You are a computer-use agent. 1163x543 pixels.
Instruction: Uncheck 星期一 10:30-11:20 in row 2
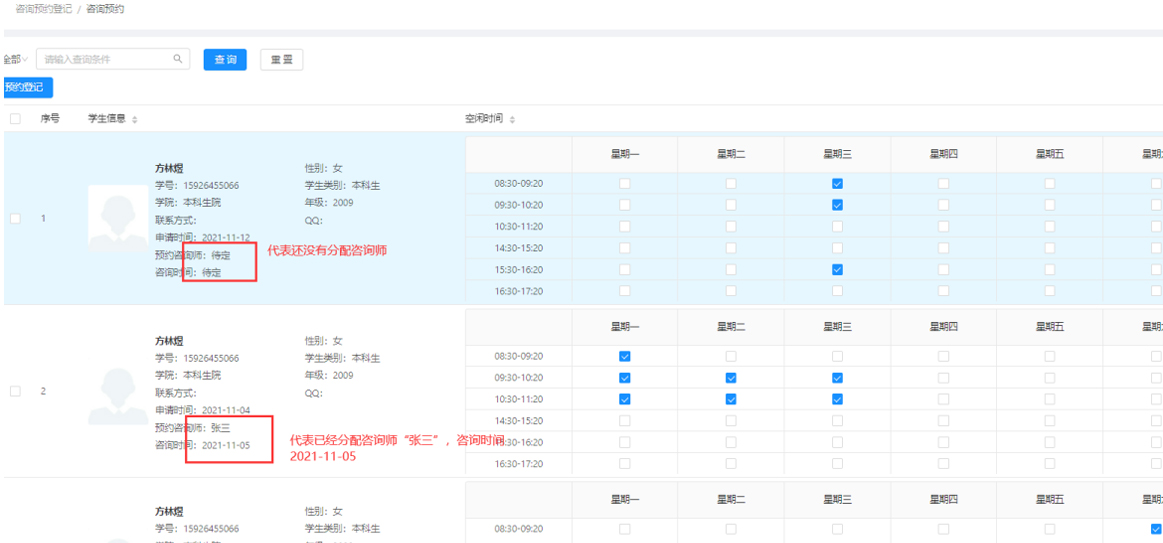(x=625, y=399)
